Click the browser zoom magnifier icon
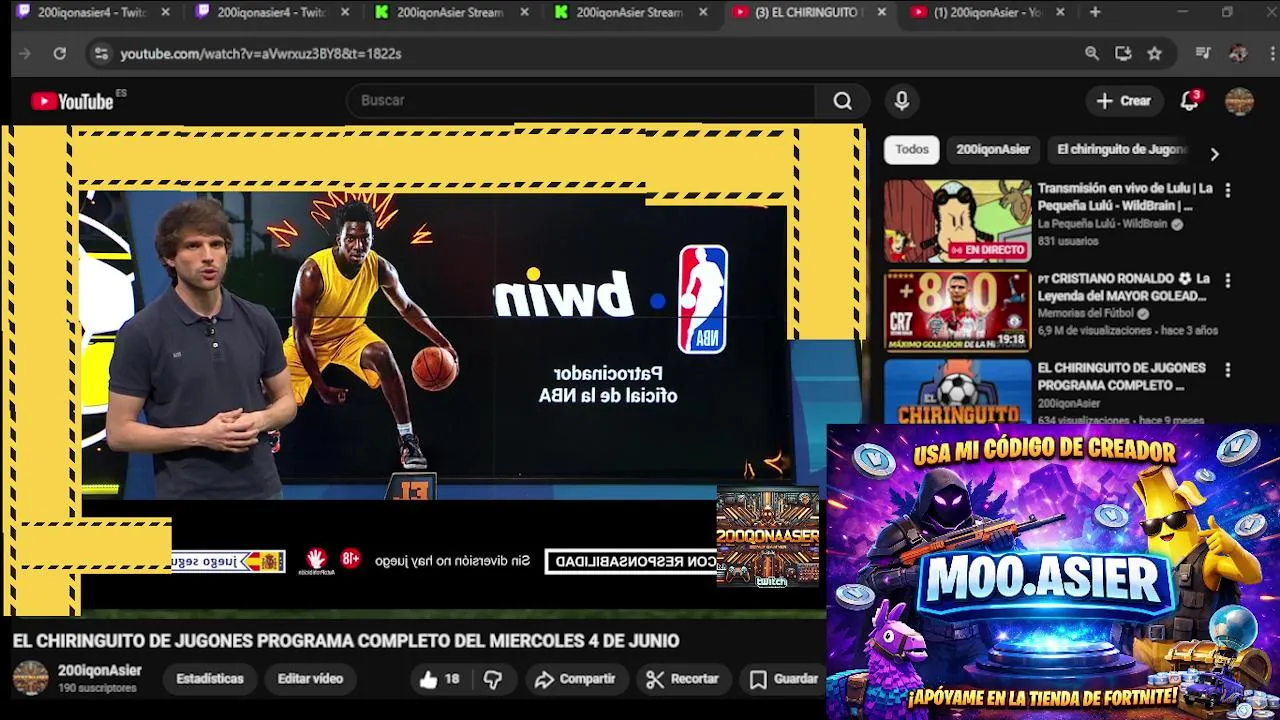Screen dimensions: 1280x720 [1092, 53]
